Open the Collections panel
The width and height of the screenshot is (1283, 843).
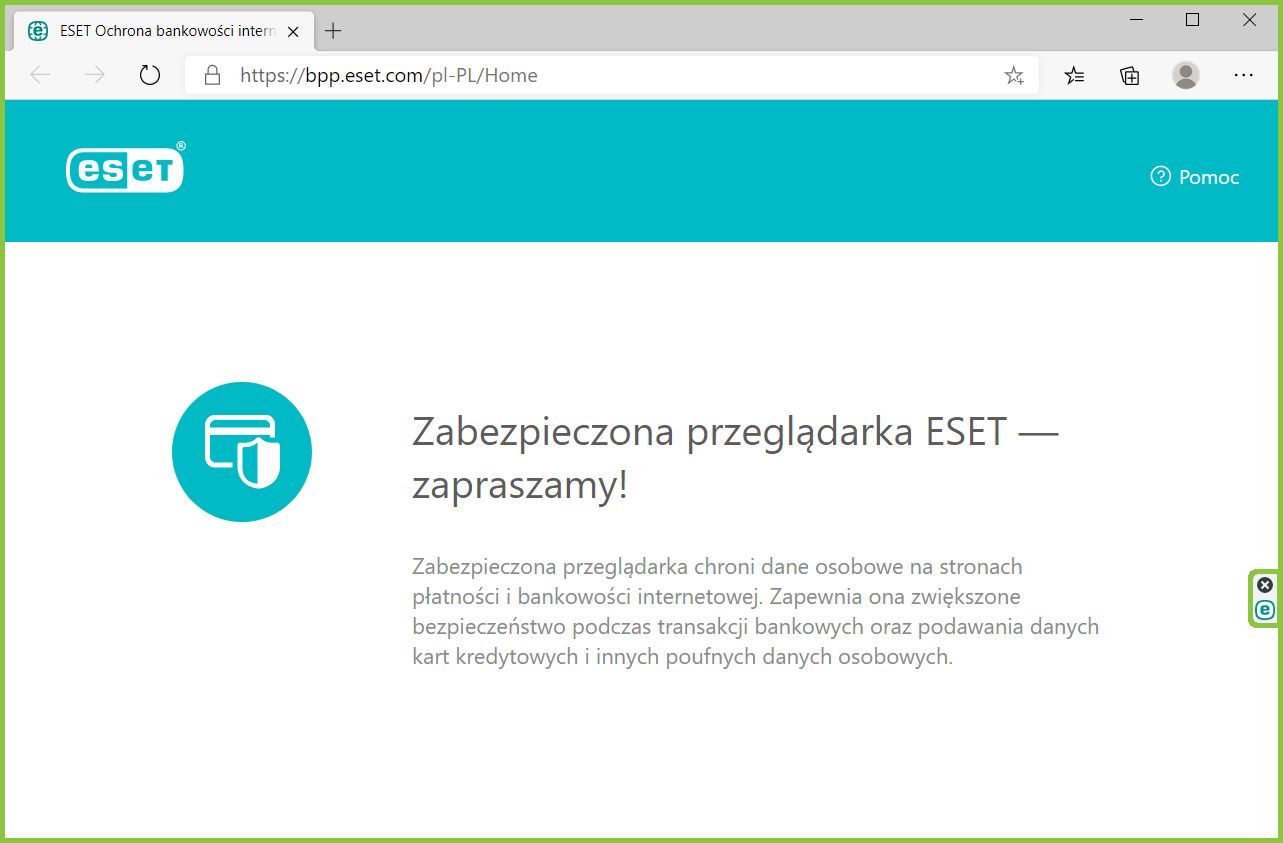[1130, 75]
